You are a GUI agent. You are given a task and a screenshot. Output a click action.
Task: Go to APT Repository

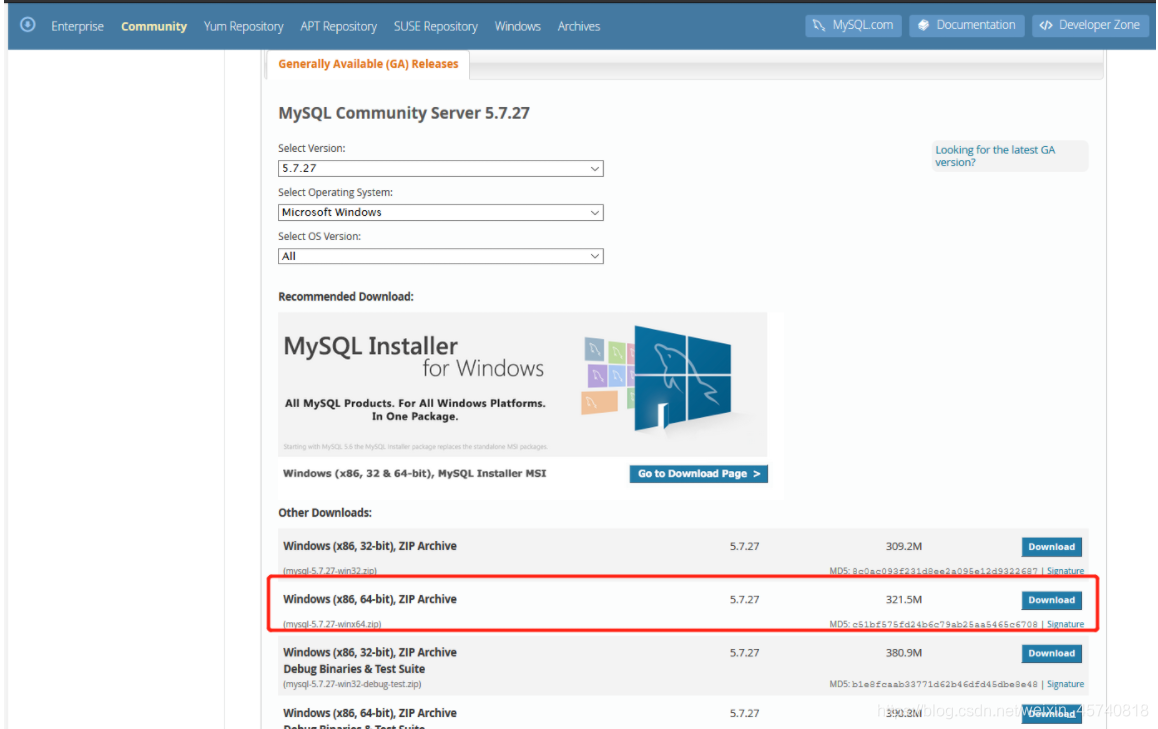tap(338, 26)
